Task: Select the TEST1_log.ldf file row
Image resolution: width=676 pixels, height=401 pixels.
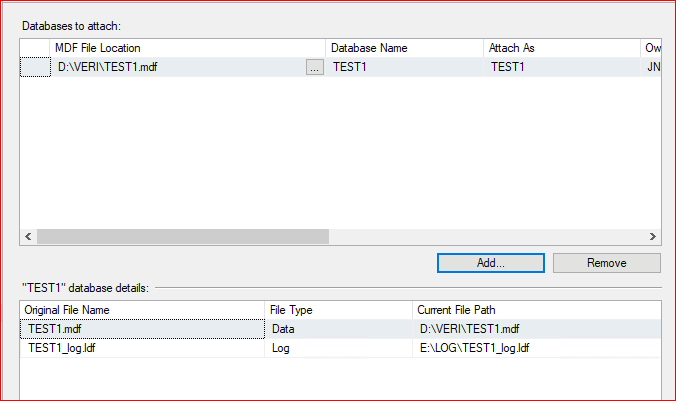Action: 140,348
